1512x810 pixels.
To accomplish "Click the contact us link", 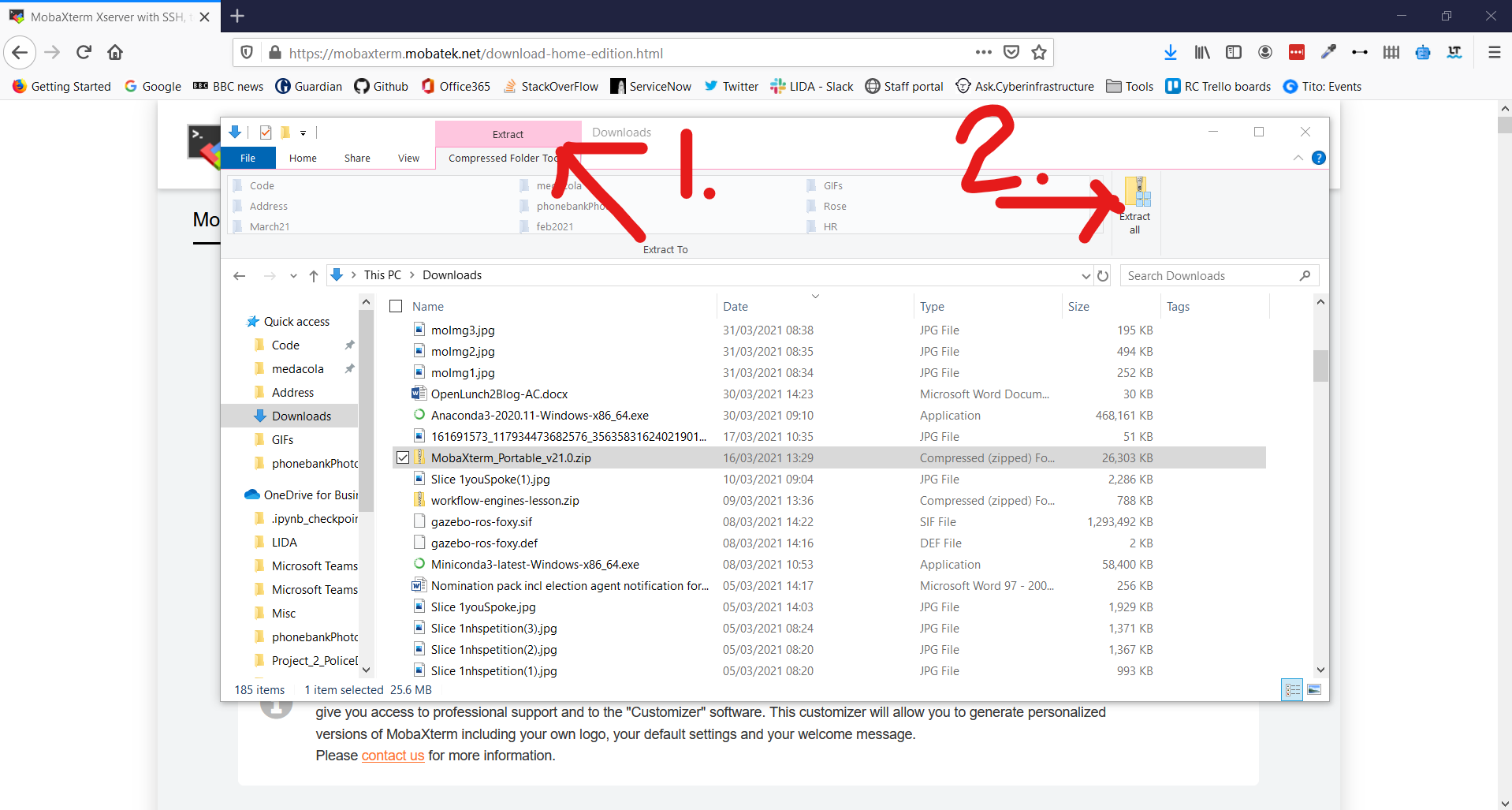I will [x=393, y=756].
